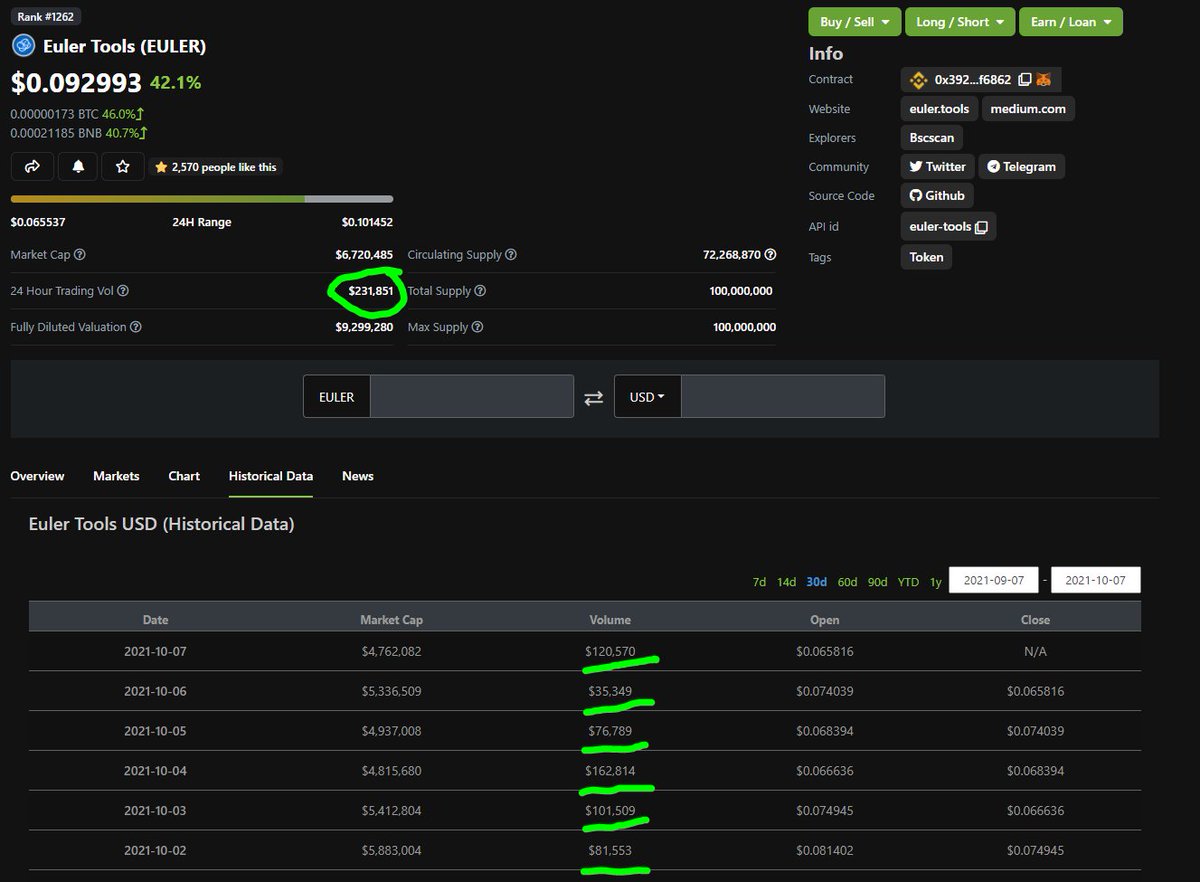
Task: Click the share arrow icon button
Action: point(32,167)
